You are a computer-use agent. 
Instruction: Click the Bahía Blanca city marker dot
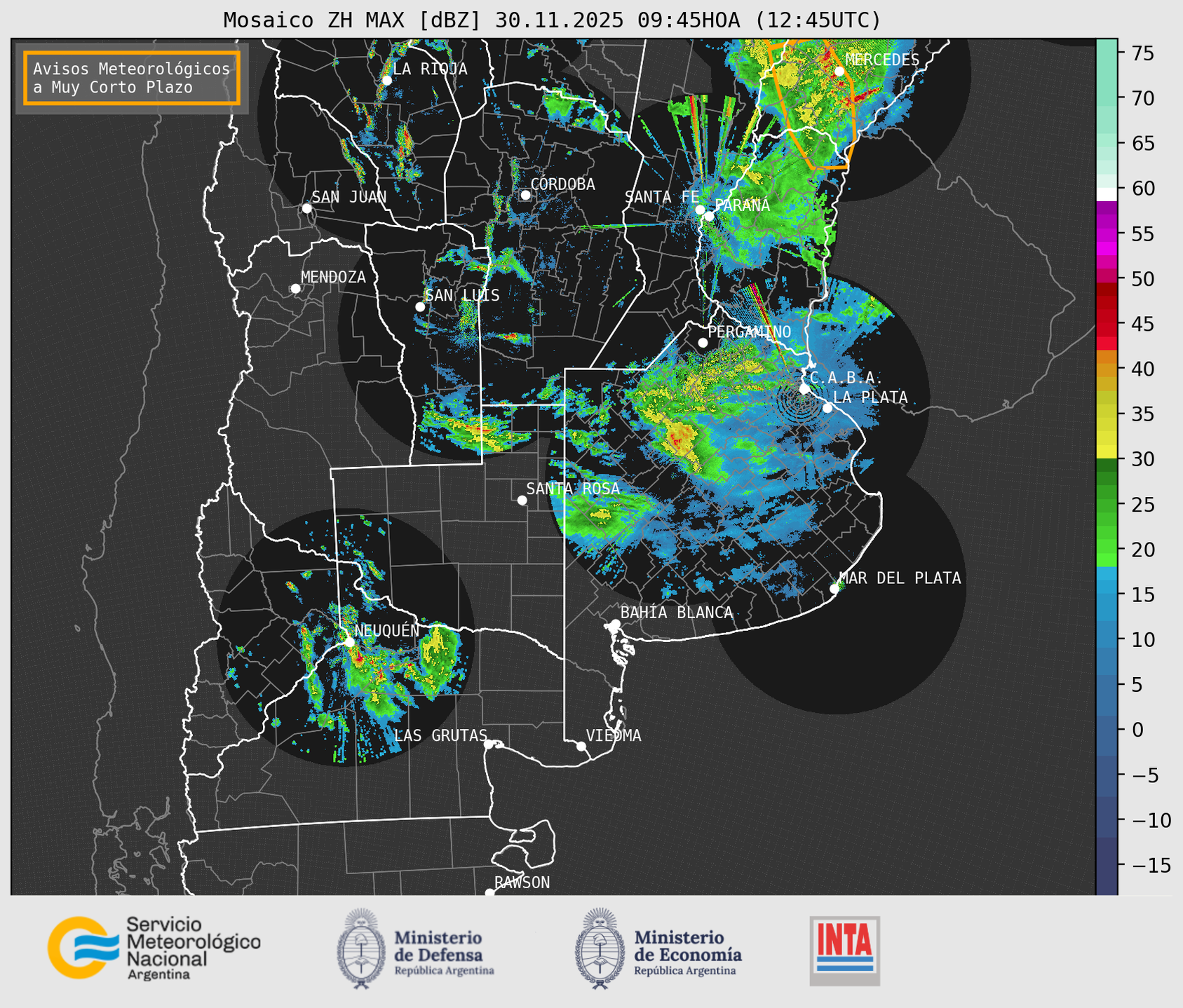pyautogui.click(x=615, y=624)
